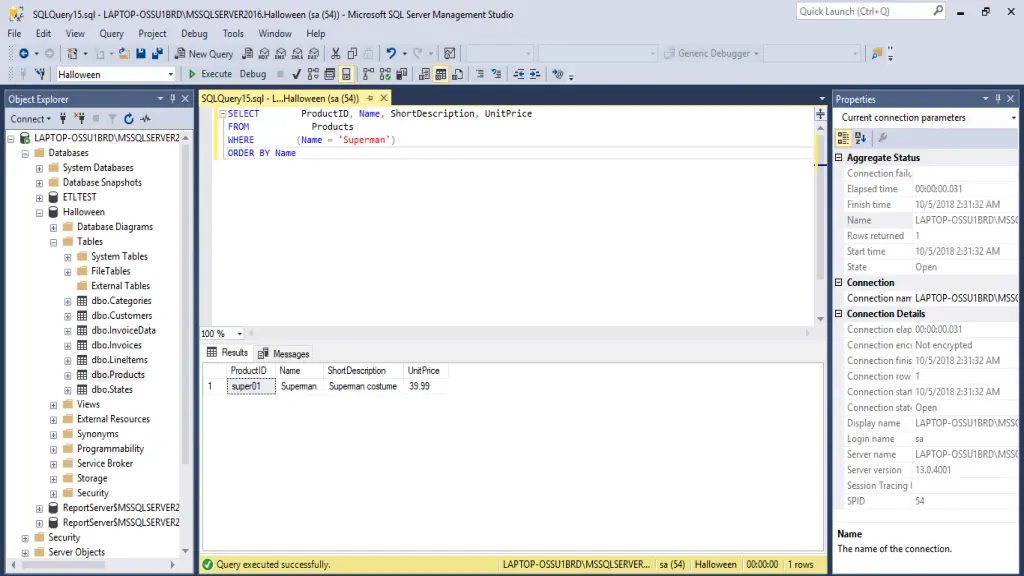This screenshot has height=576, width=1024.
Task: Expand the dbo.Customers table node
Action: pyautogui.click(x=68, y=316)
